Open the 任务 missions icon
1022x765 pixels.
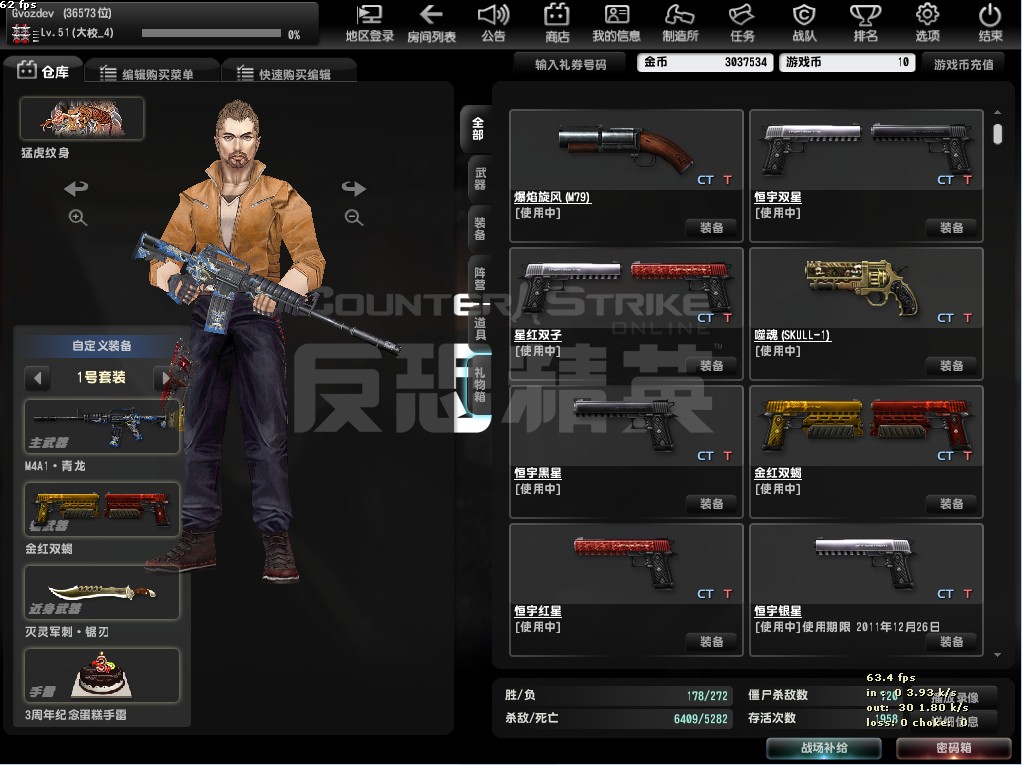[x=742, y=23]
